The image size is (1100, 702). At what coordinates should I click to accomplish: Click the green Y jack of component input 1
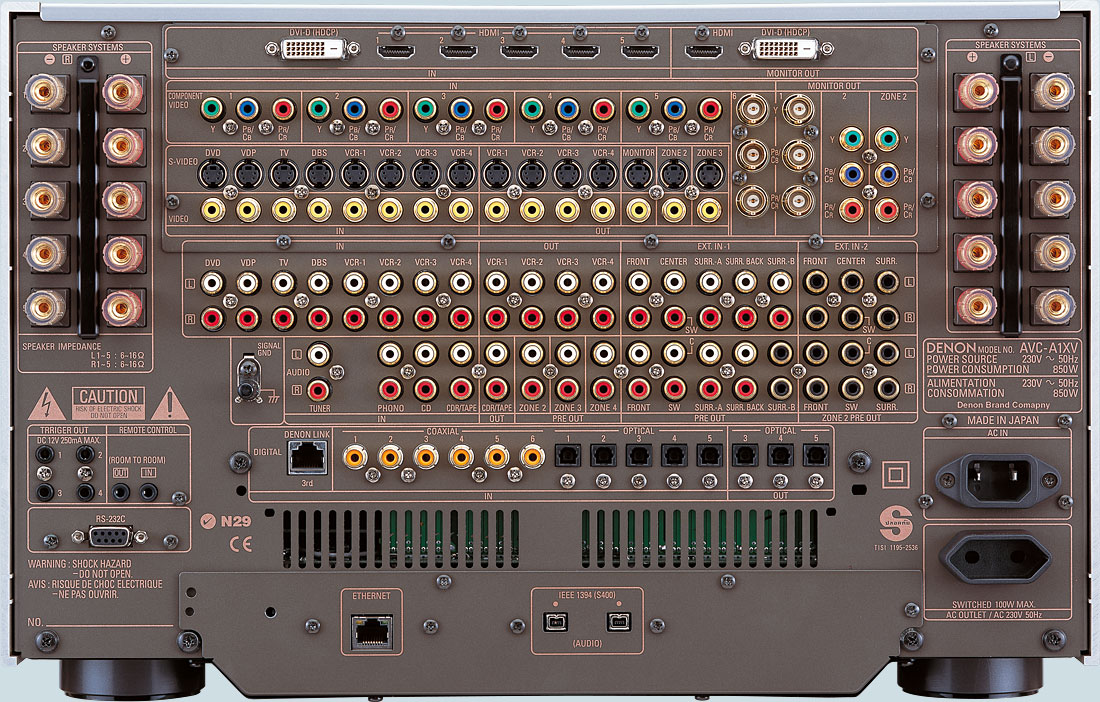click(212, 109)
